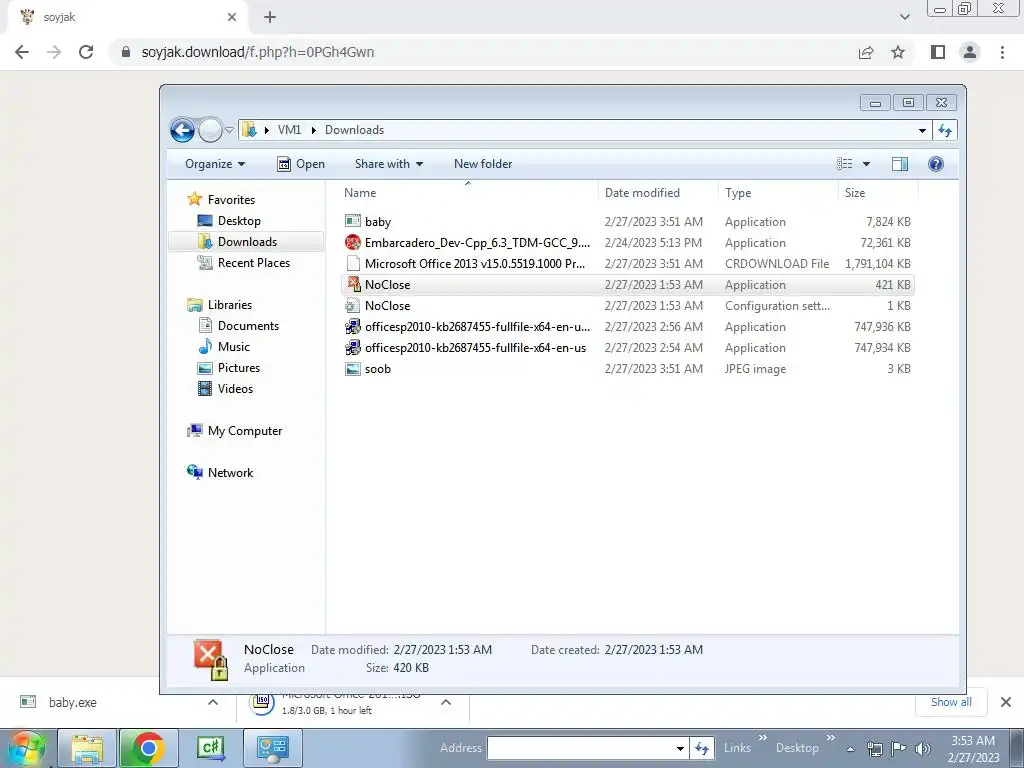This screenshot has height=768, width=1024.
Task: Change your view icon in Explorer
Action: [x=844, y=164]
